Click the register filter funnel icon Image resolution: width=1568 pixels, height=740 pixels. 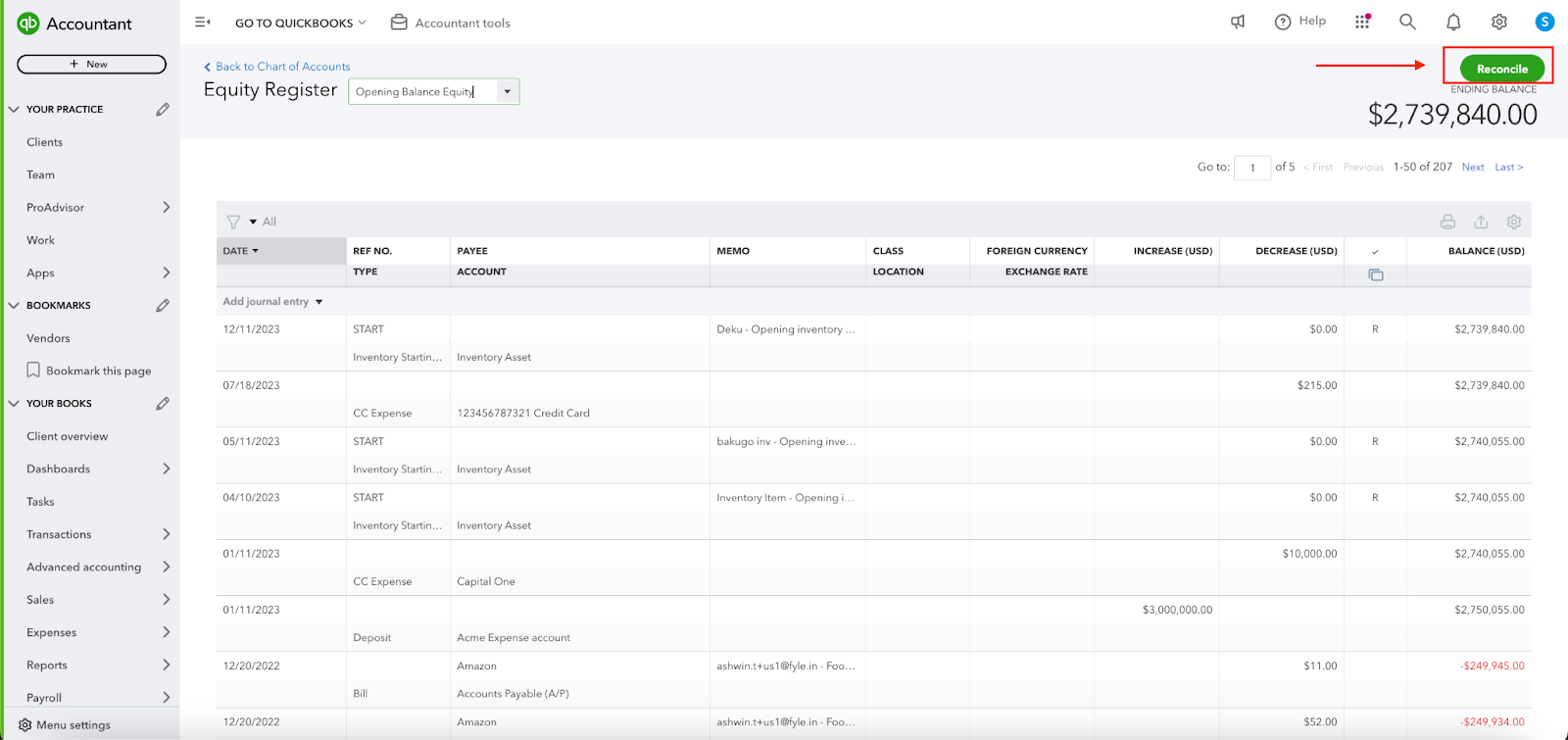click(233, 222)
